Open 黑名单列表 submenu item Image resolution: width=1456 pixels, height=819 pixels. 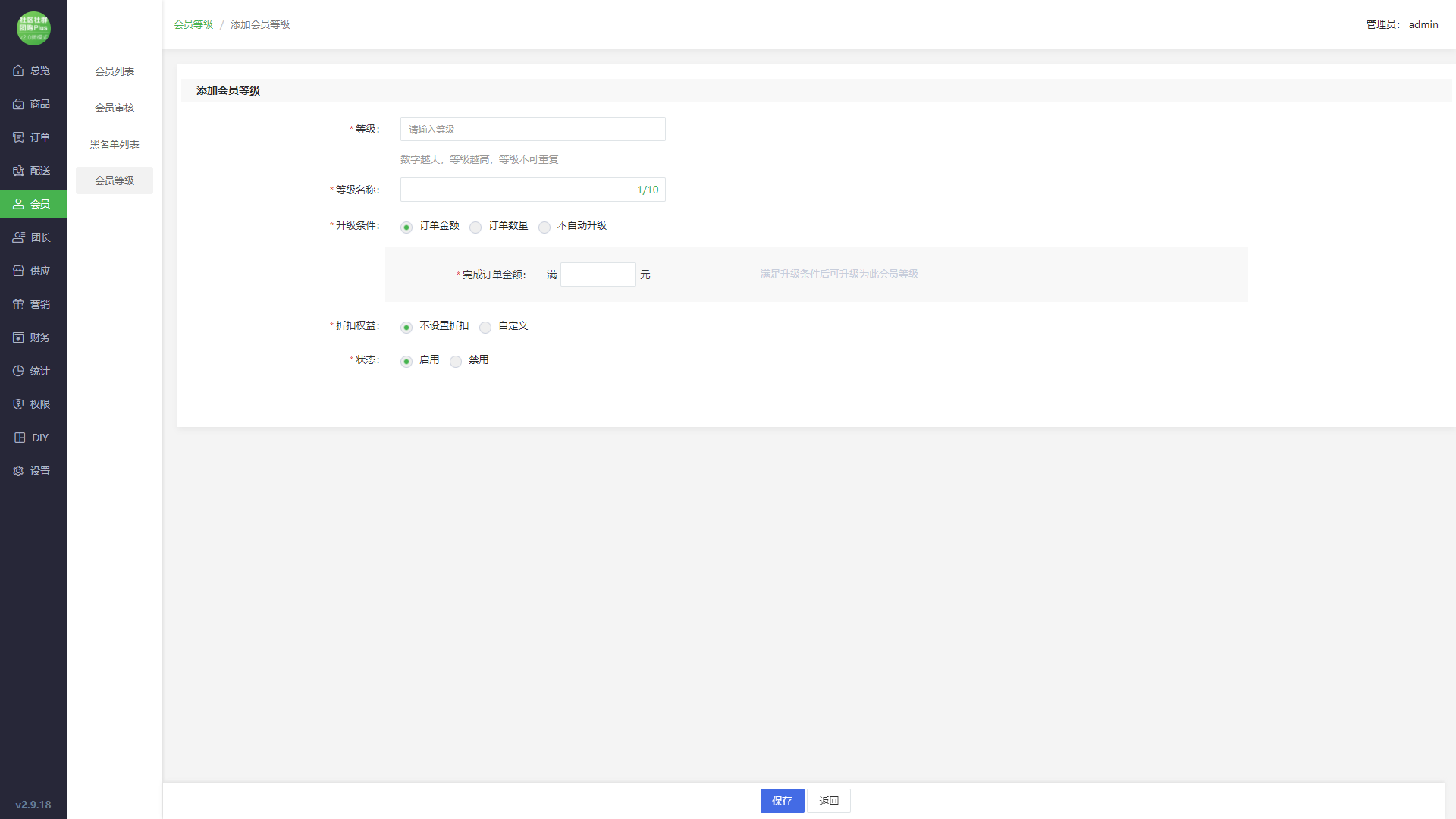pos(115,144)
